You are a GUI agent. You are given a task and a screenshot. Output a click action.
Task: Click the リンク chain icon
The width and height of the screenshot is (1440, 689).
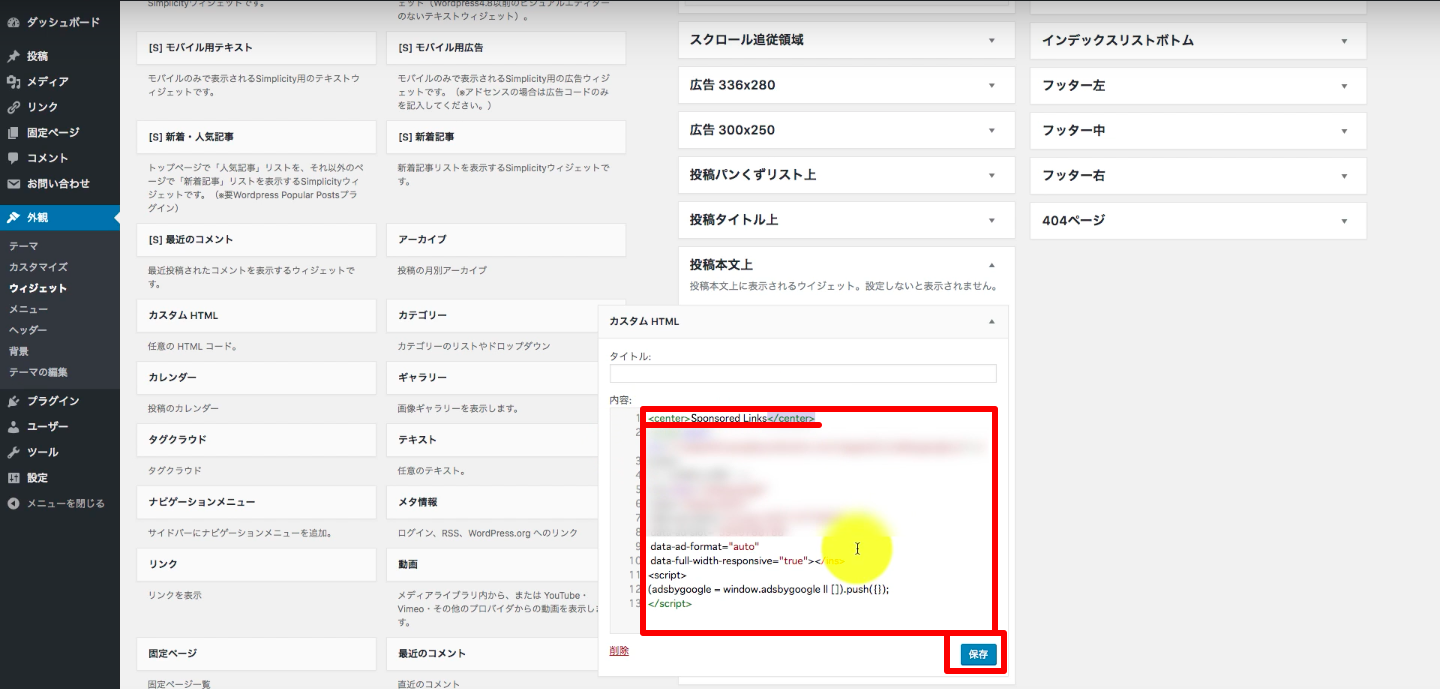(x=13, y=107)
